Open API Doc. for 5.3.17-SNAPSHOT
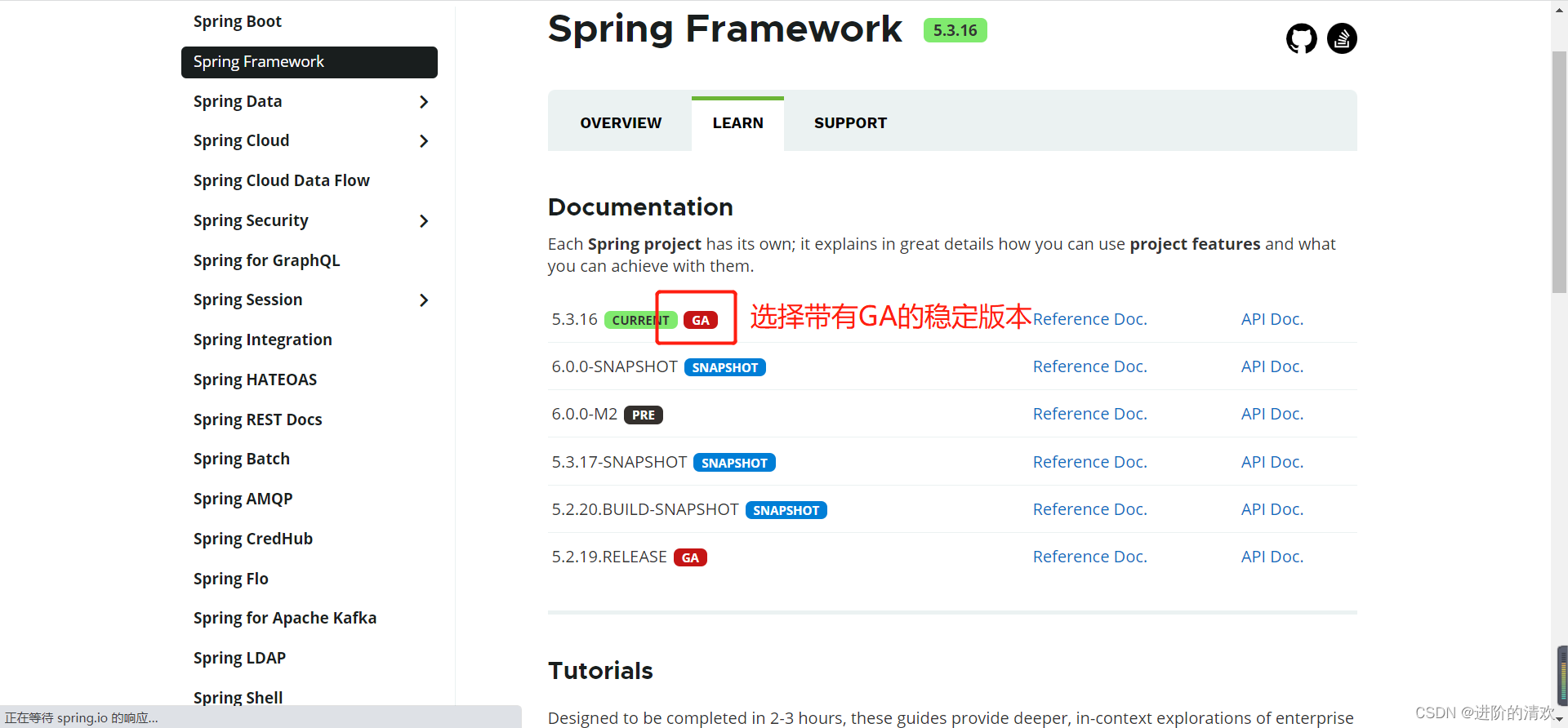The height and width of the screenshot is (728, 1568). click(x=1272, y=463)
